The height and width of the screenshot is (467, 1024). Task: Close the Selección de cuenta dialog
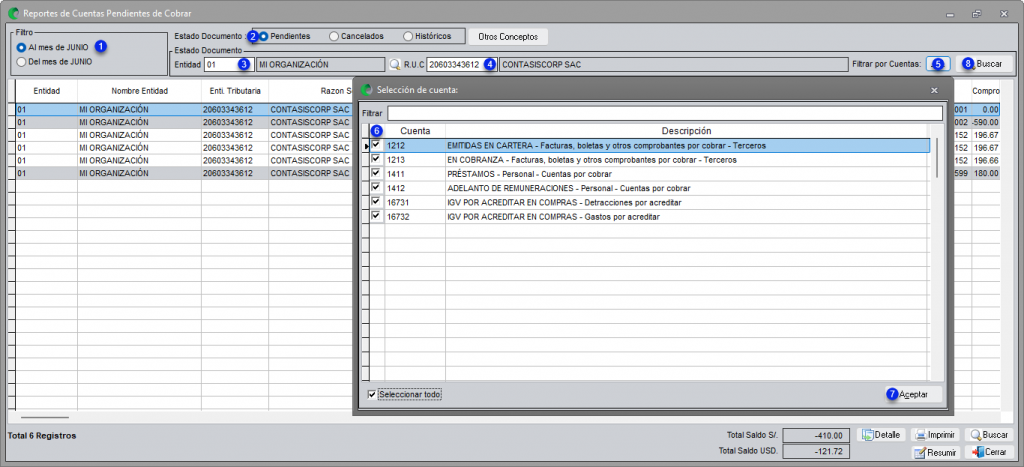[x=934, y=89]
